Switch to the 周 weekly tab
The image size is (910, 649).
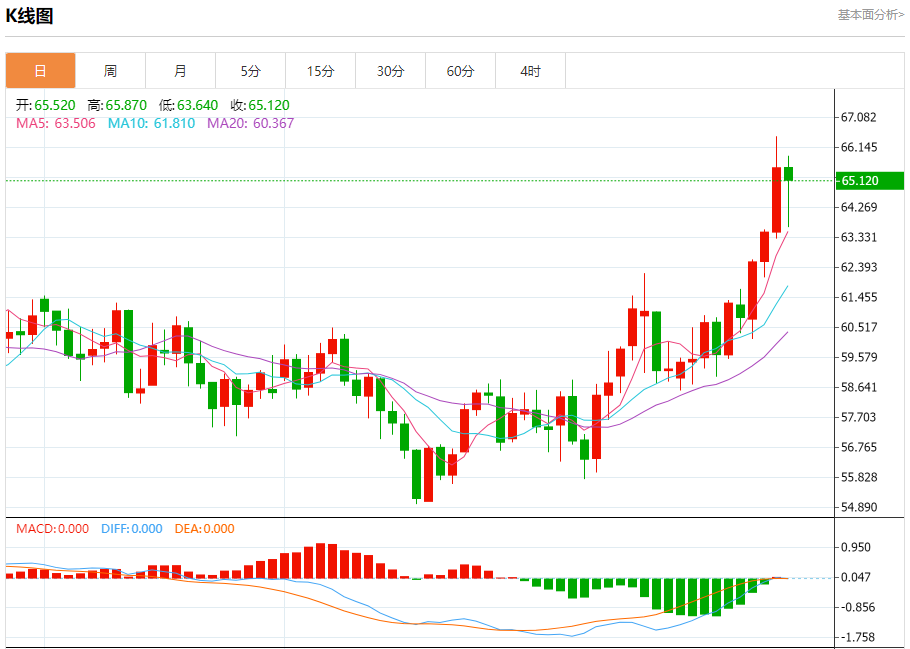point(110,71)
